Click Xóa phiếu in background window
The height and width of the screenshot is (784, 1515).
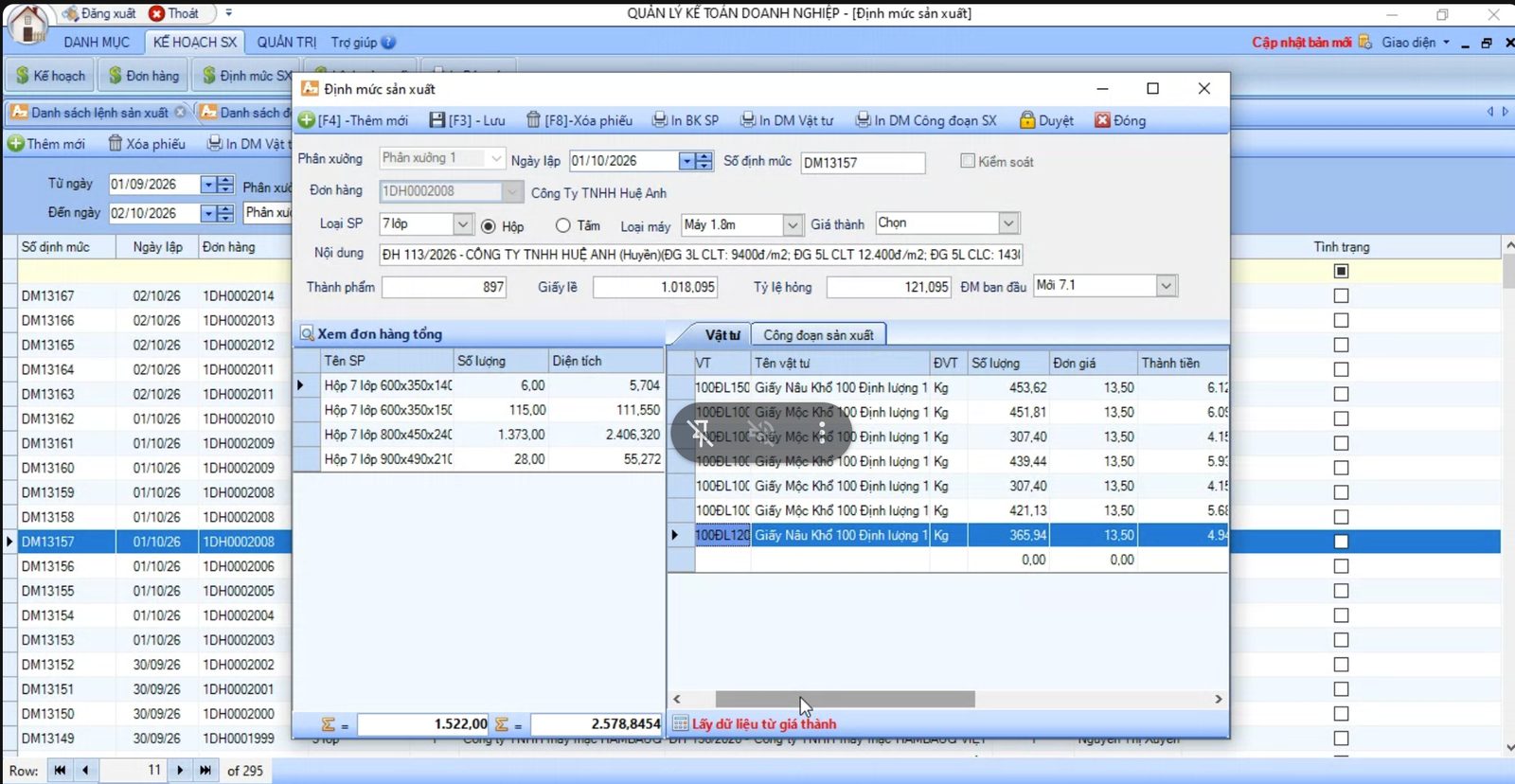pos(147,144)
